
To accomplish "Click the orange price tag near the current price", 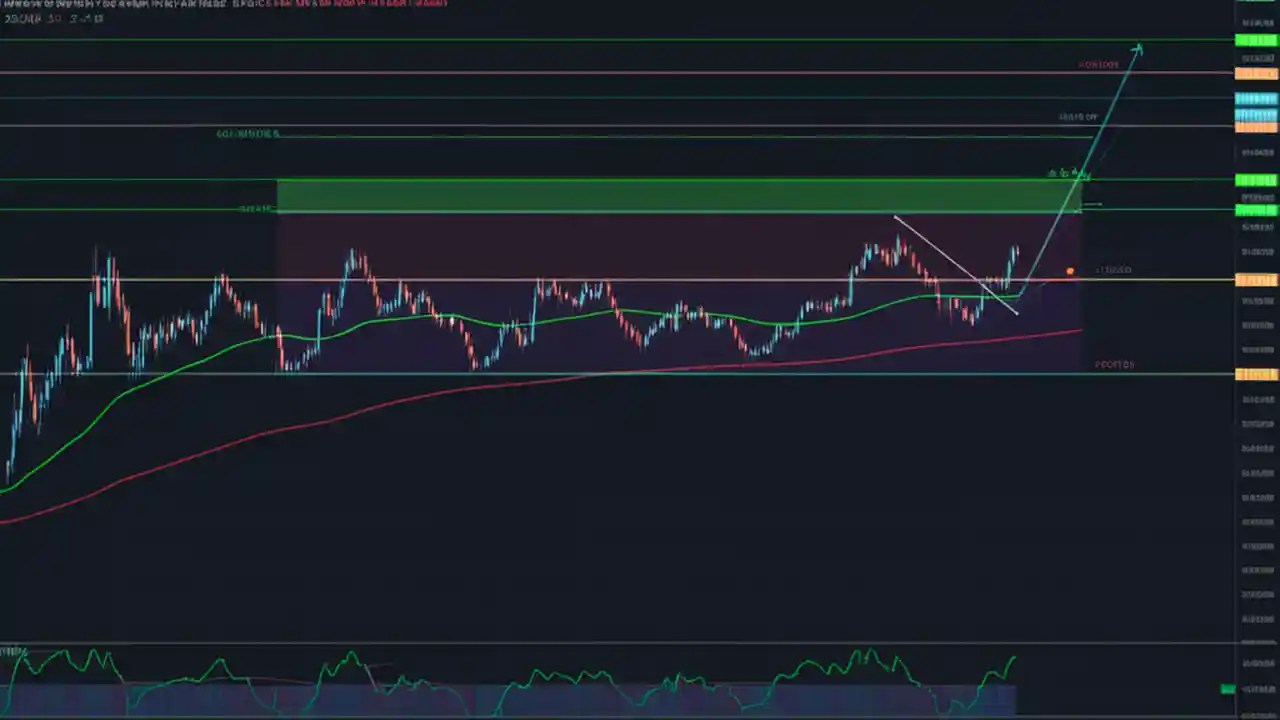I will (x=1255, y=281).
